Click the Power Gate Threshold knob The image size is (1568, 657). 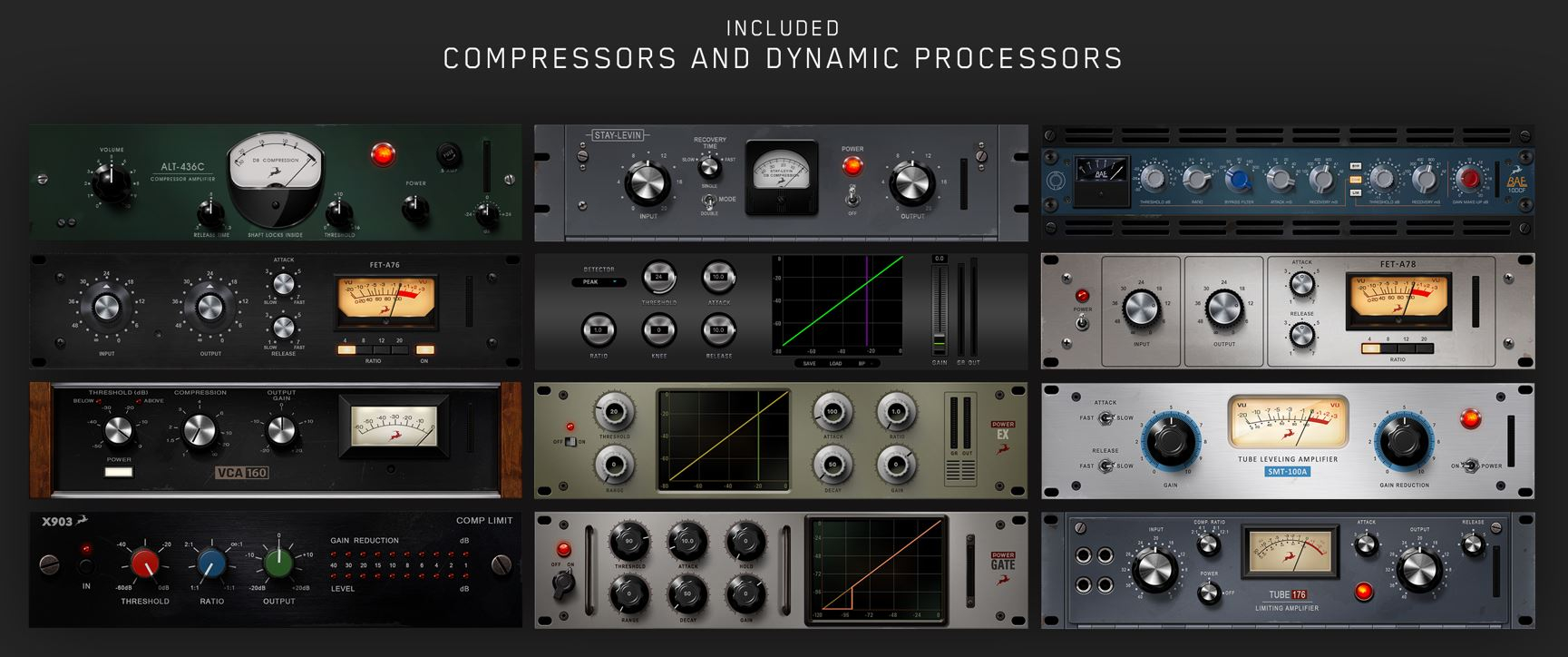click(x=629, y=542)
